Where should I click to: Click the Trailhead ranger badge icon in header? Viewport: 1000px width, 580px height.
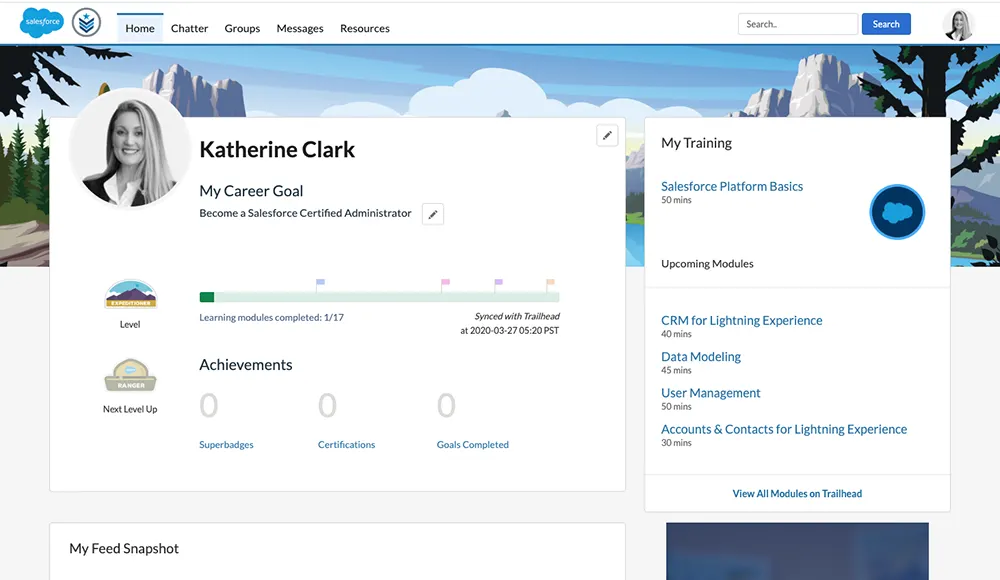tap(86, 23)
